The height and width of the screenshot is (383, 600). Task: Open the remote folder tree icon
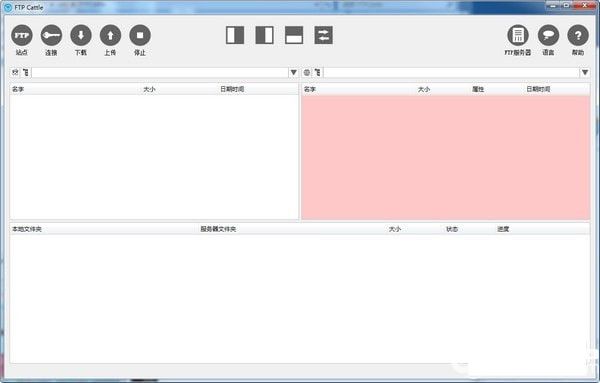pos(318,72)
